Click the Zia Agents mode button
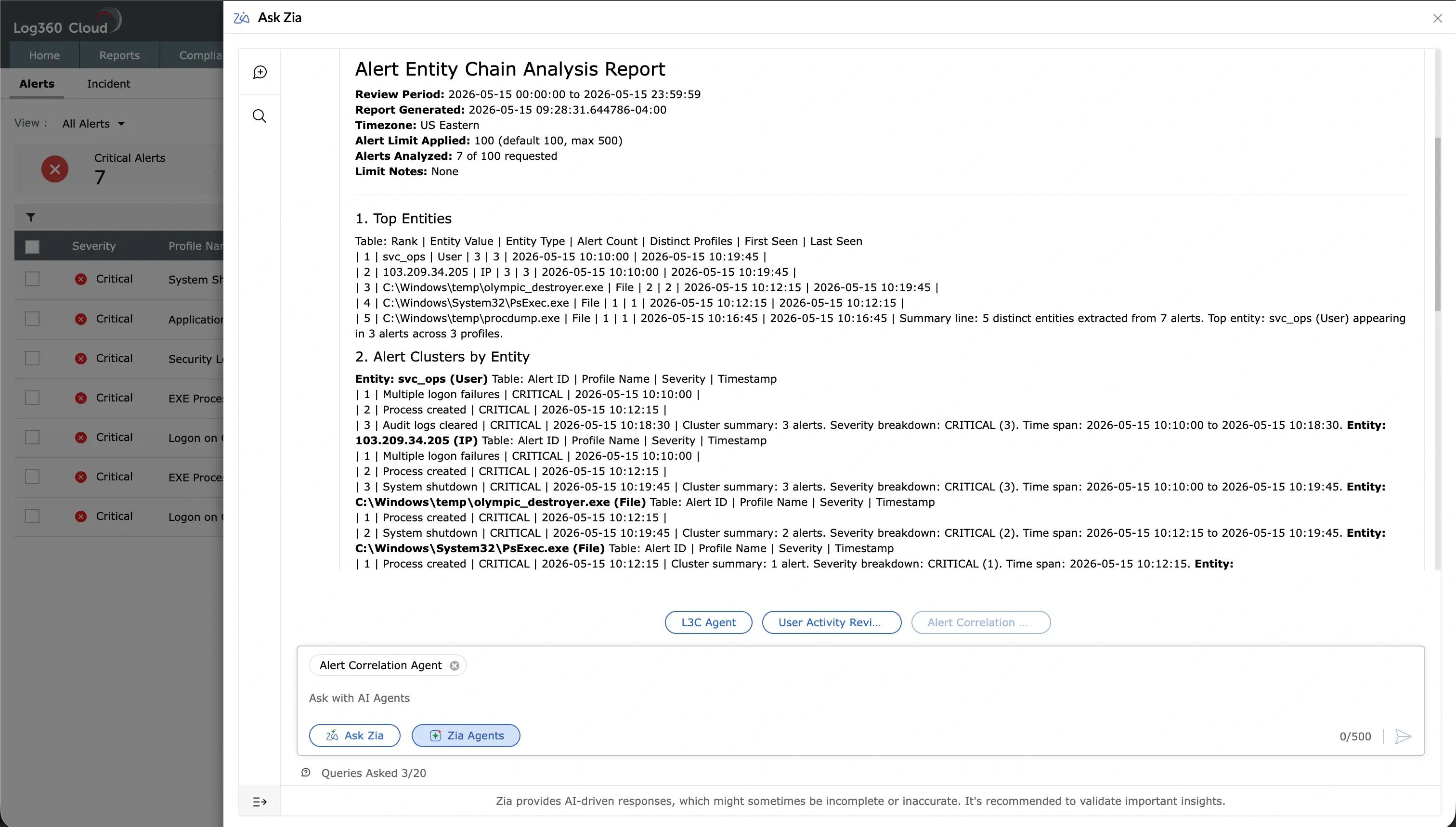Viewport: 1456px width, 827px height. click(x=466, y=736)
